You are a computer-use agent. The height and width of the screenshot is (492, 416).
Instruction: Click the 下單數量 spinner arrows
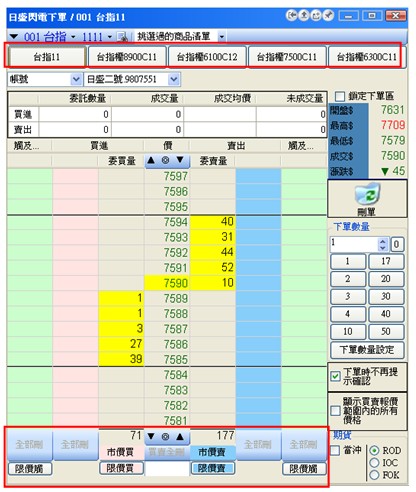pyautogui.click(x=383, y=244)
